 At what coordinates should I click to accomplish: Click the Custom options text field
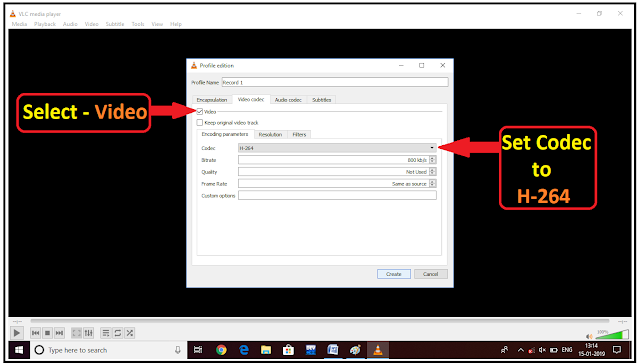click(337, 195)
